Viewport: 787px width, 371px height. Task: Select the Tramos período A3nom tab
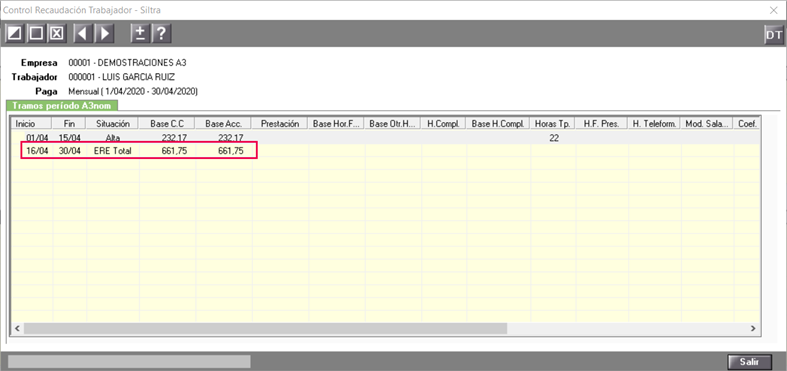click(x=62, y=105)
